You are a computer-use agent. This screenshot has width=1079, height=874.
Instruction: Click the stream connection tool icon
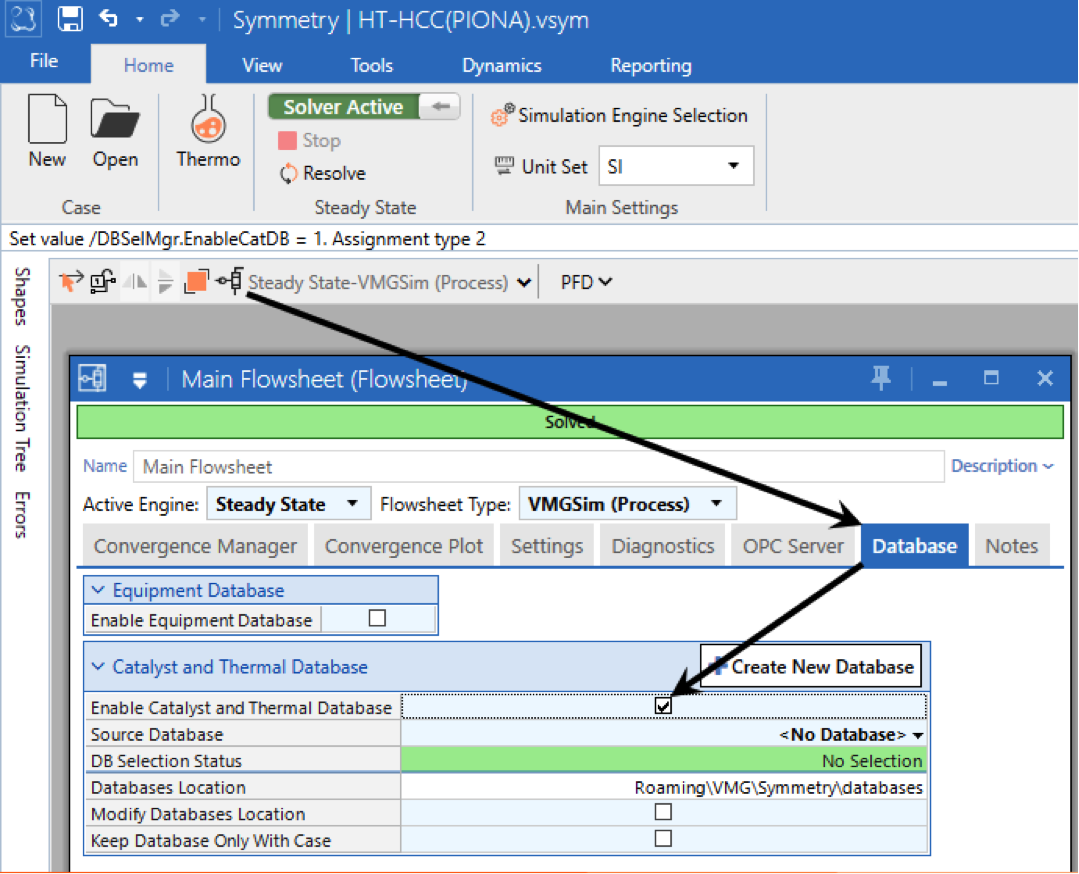[103, 281]
